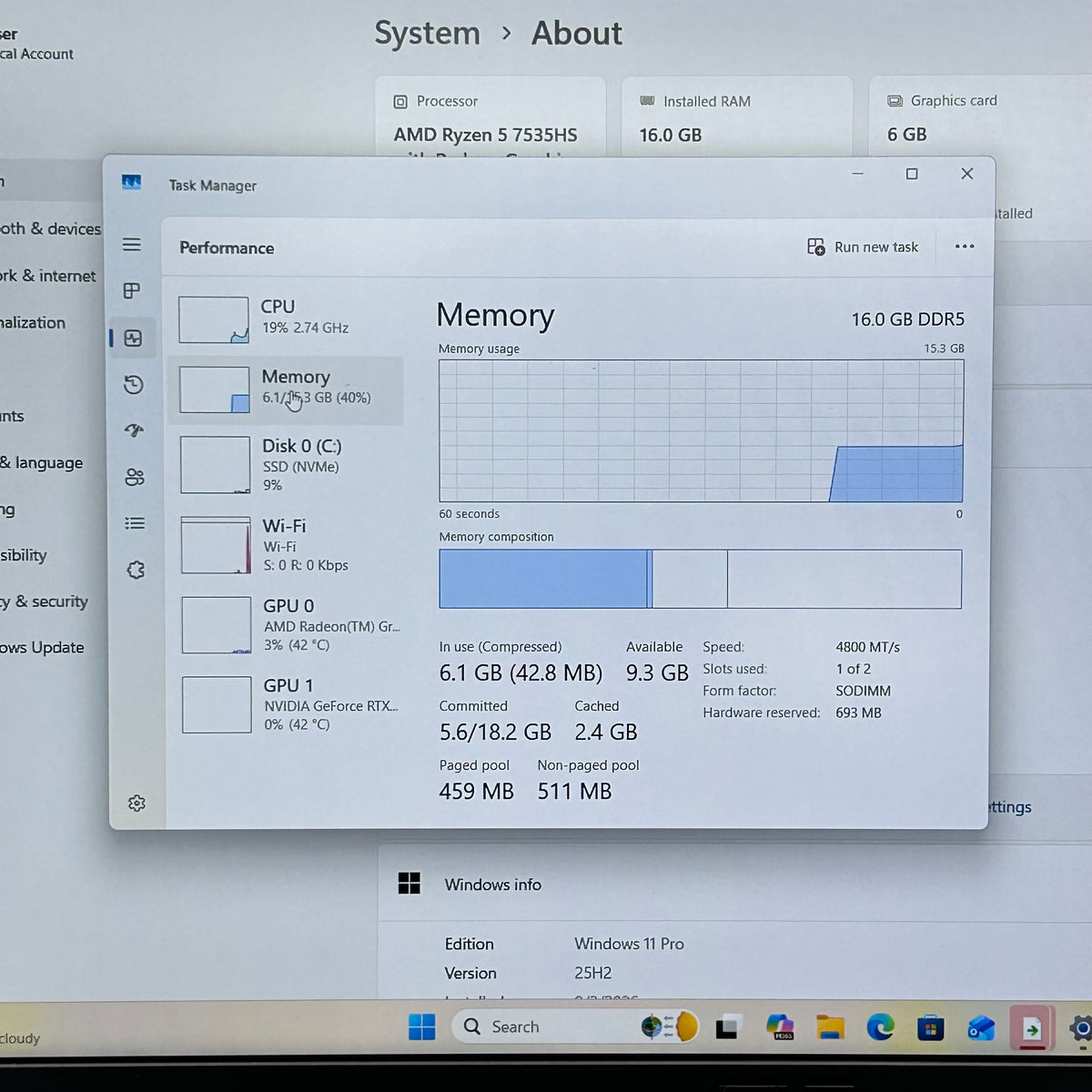This screenshot has height=1092, width=1092.
Task: Open Task Manager hamburger navigation menu
Action: (x=132, y=245)
